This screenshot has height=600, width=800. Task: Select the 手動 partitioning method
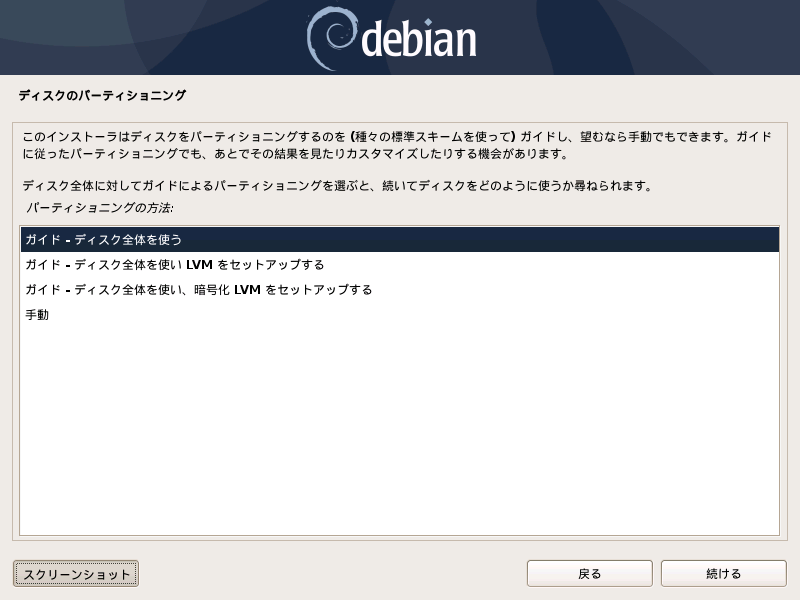pyautogui.click(x=400, y=315)
